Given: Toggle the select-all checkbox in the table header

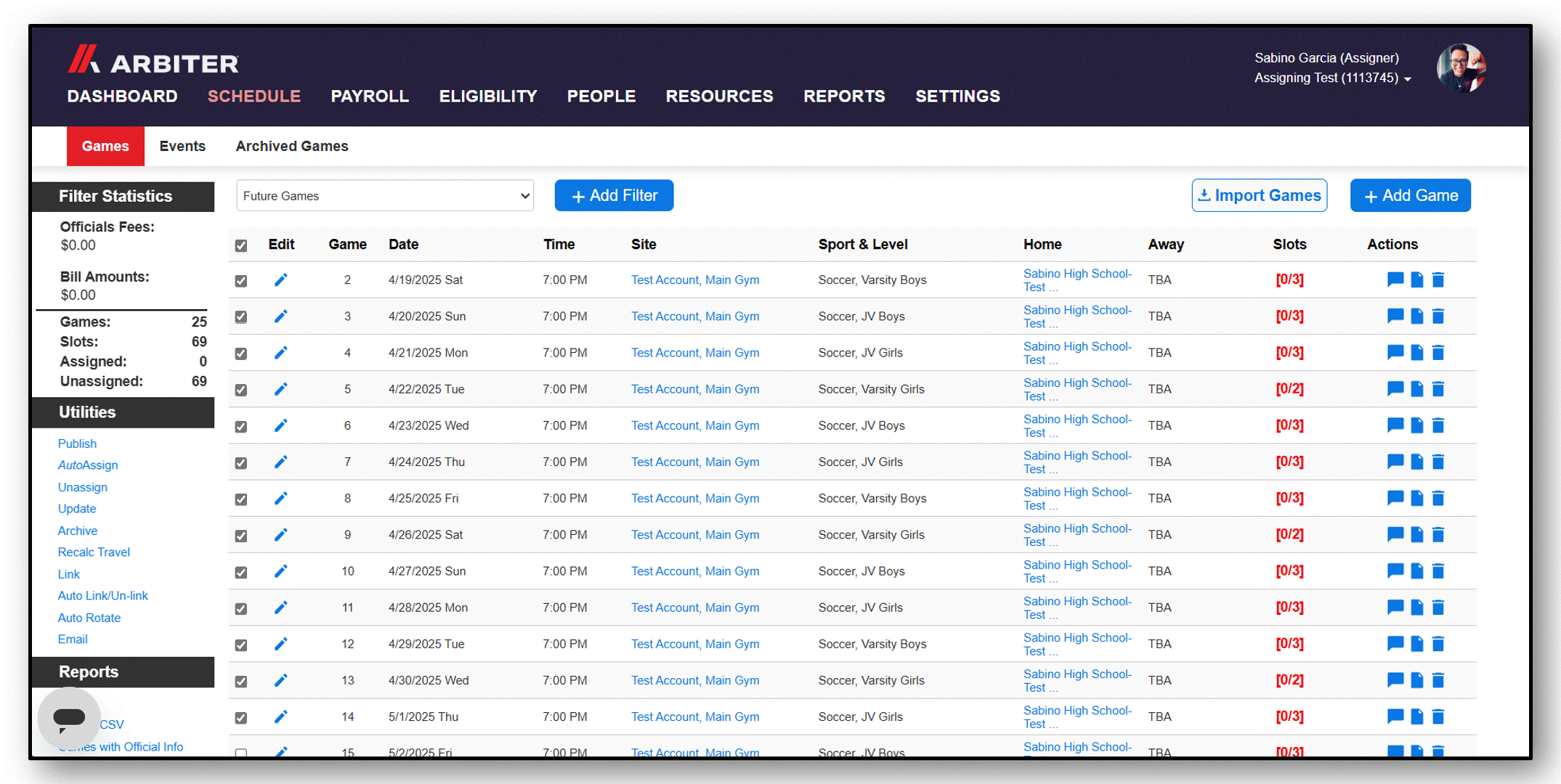Looking at the screenshot, I should [241, 246].
